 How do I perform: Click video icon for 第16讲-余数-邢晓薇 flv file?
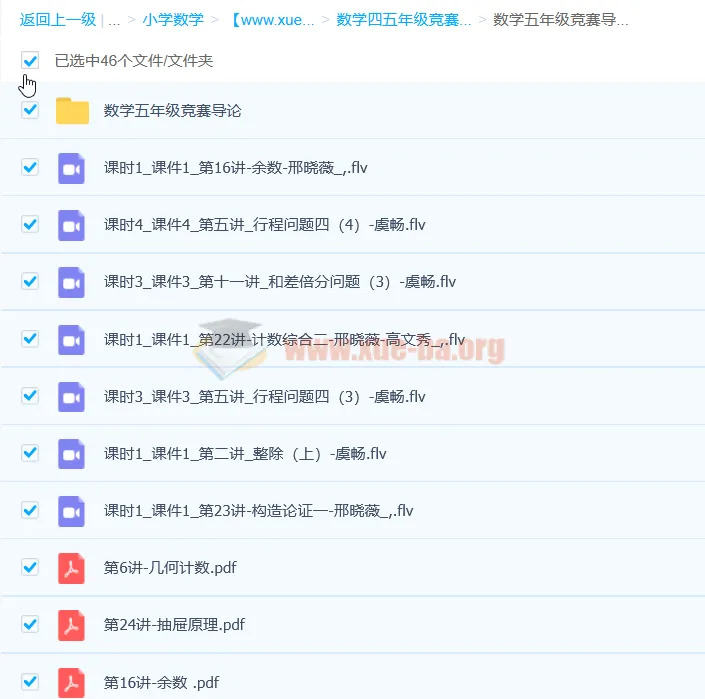tap(72, 168)
